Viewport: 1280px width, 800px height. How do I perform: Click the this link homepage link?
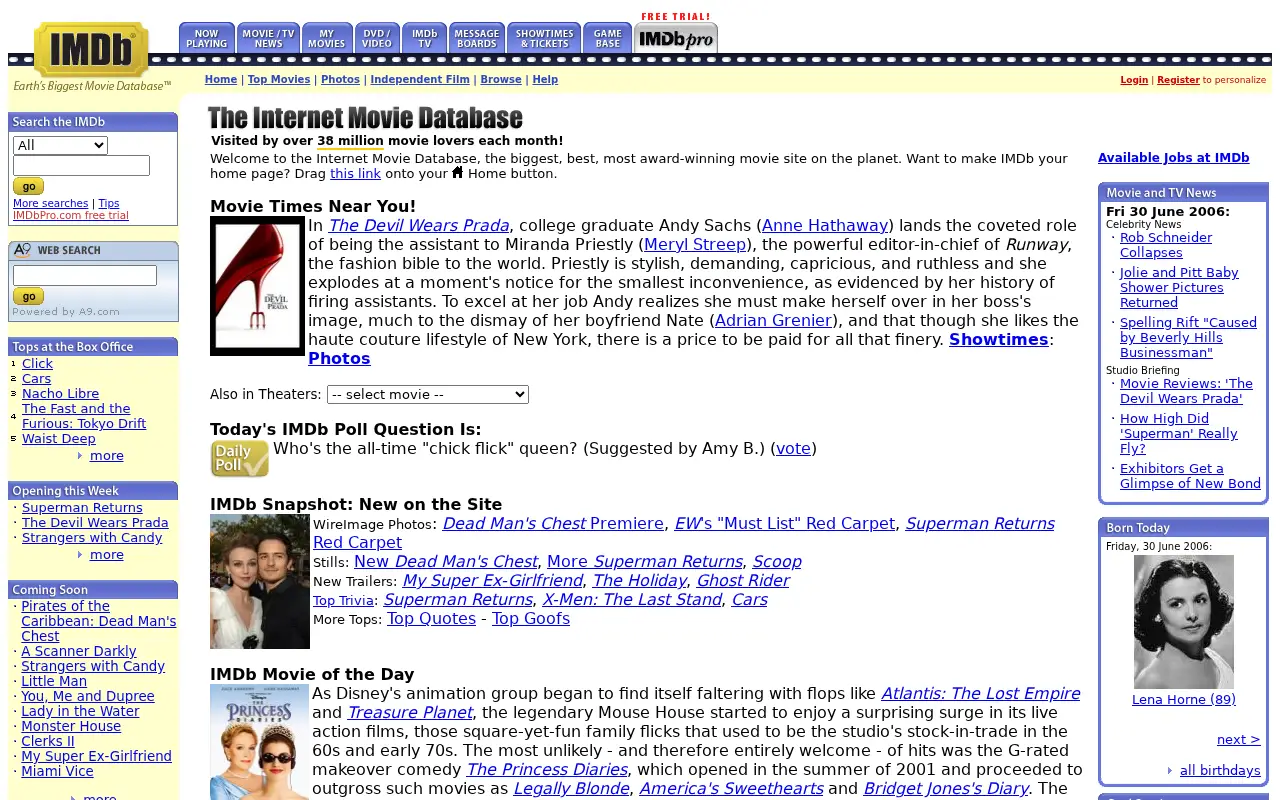tap(356, 174)
